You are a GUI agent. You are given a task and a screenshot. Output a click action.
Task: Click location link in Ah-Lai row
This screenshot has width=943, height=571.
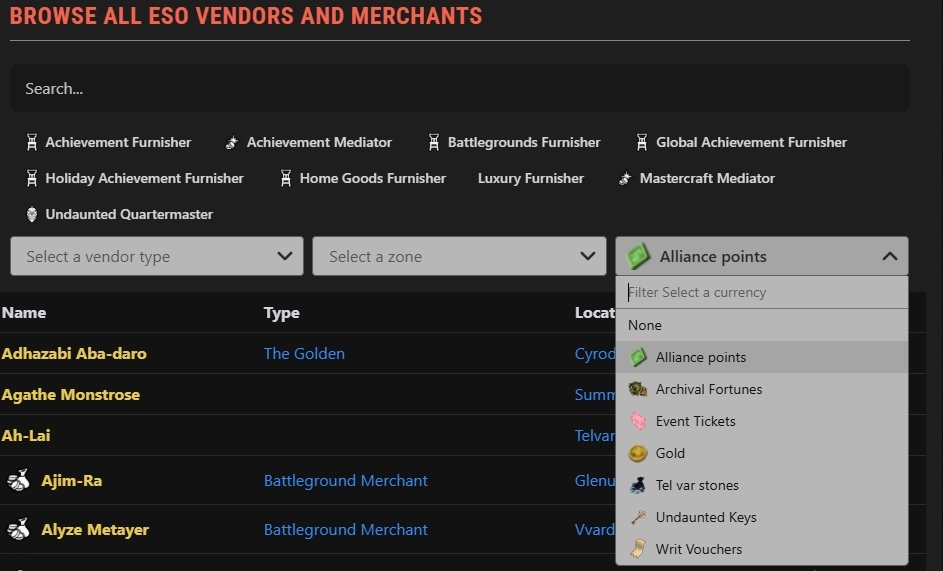(x=595, y=436)
